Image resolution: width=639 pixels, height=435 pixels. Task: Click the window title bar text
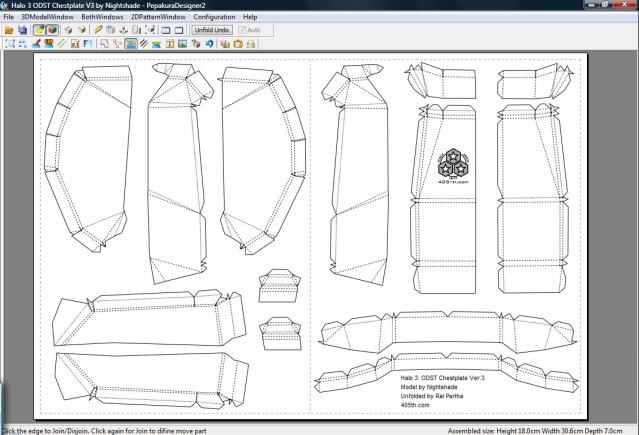click(x=108, y=6)
